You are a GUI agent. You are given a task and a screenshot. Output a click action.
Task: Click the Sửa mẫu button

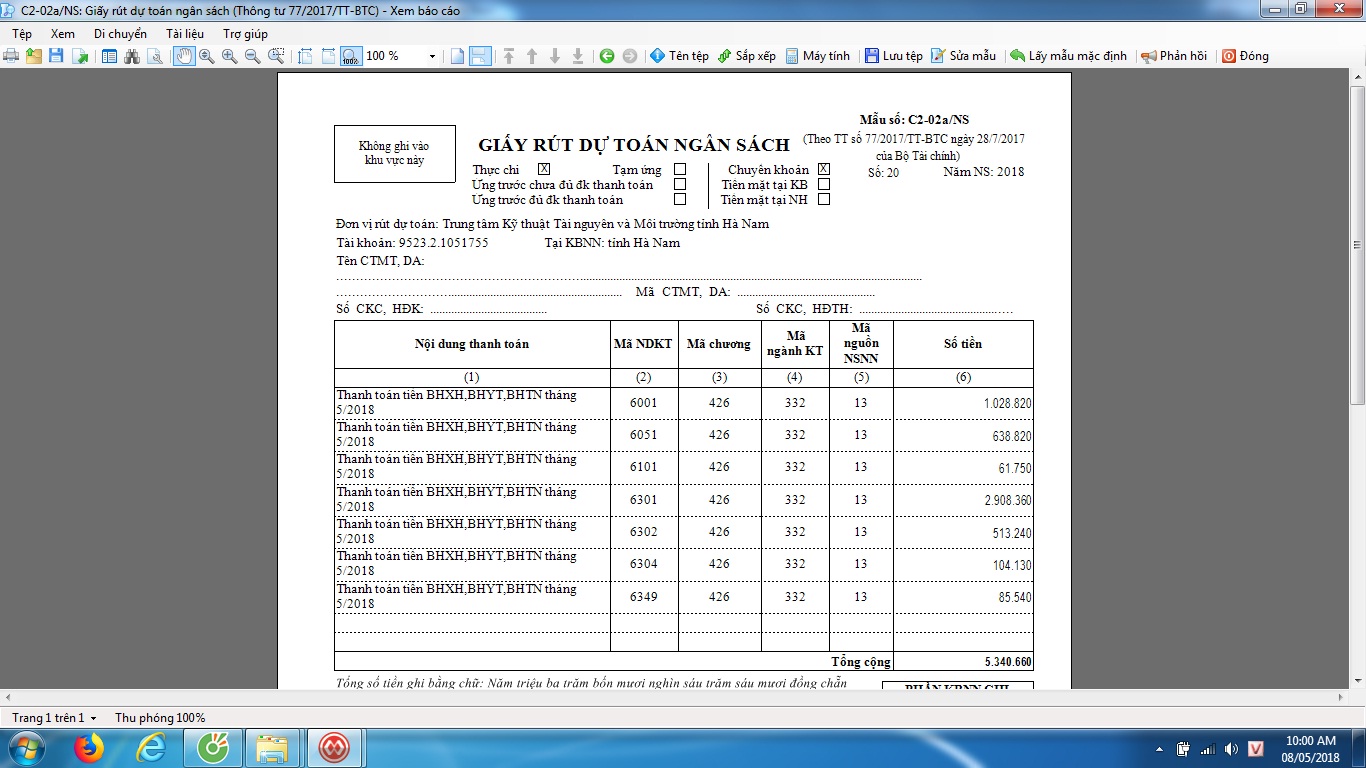963,56
